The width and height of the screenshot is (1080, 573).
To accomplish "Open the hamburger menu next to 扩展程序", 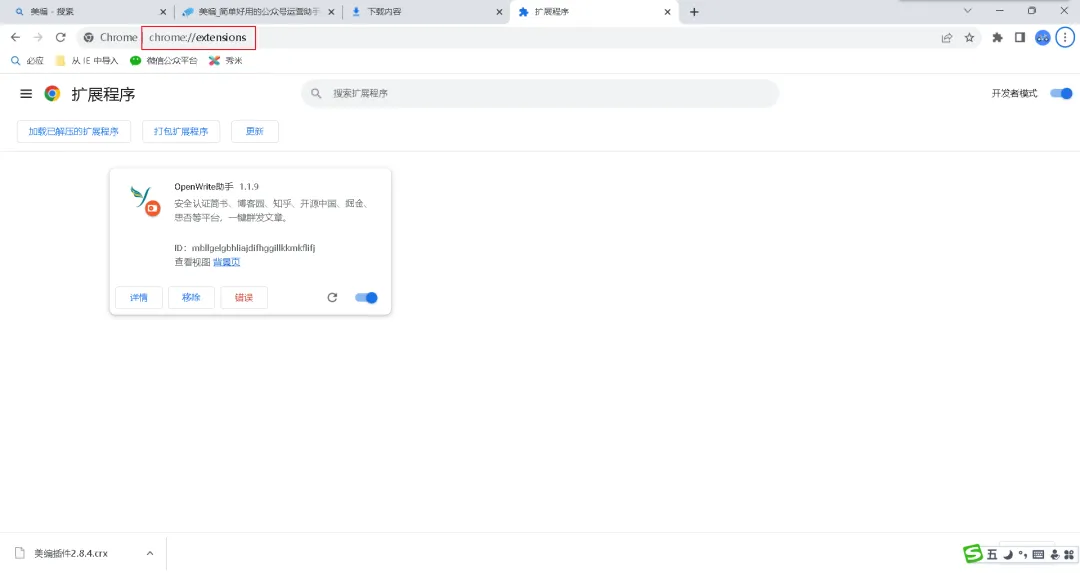I will pos(26,94).
